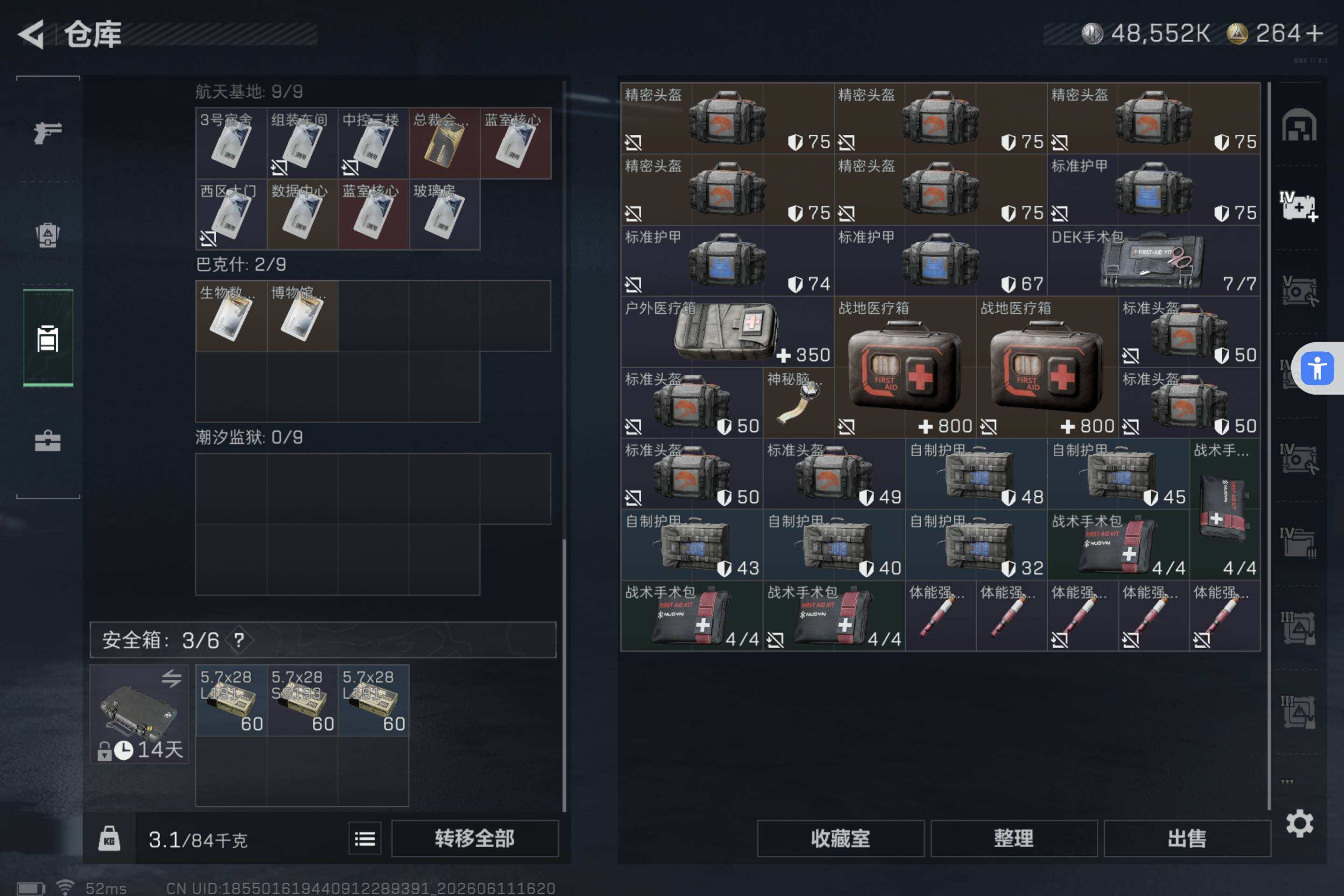
Task: Select the 神秘脑 item
Action: pyautogui.click(x=798, y=403)
